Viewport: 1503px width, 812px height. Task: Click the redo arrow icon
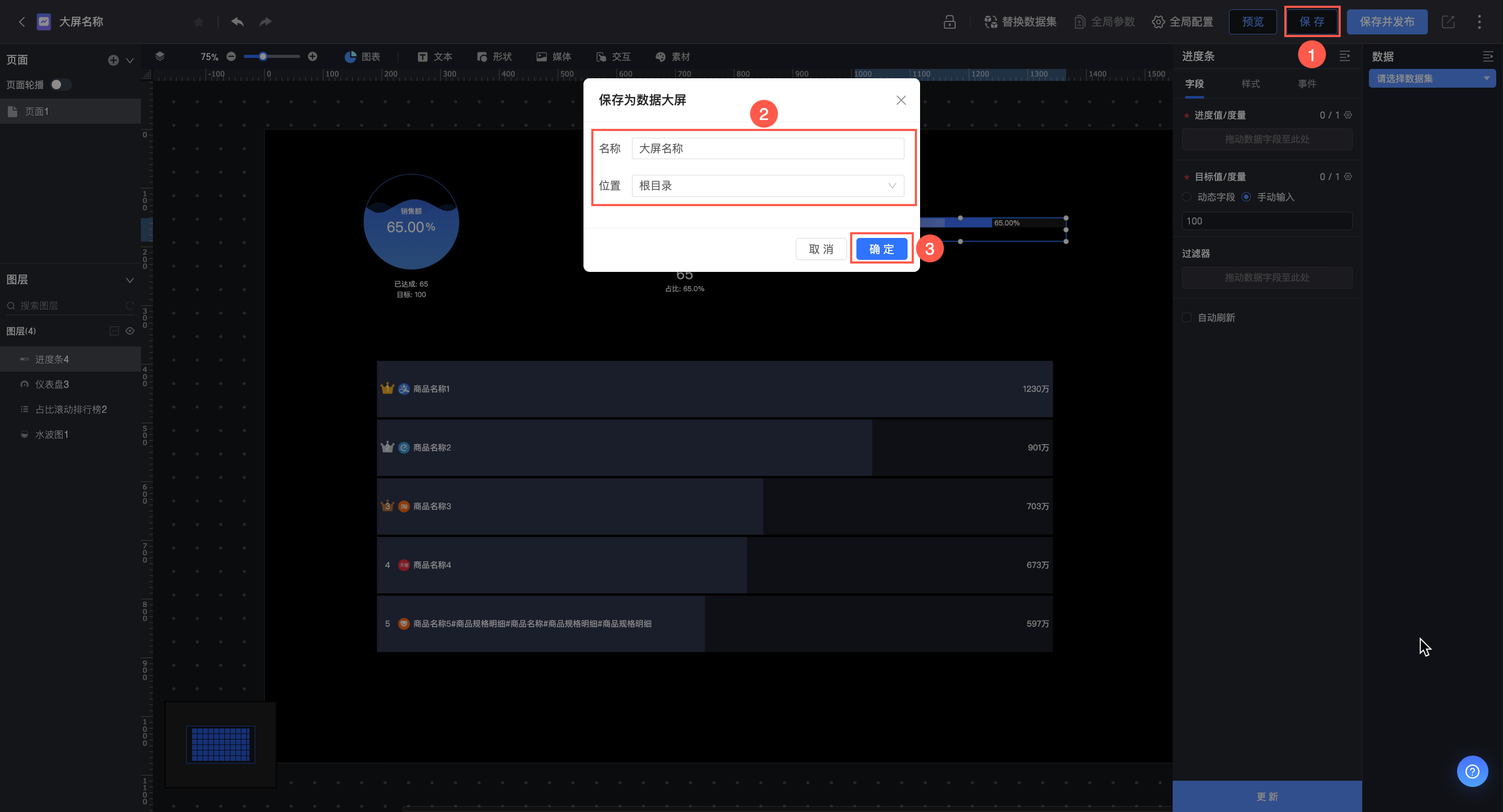pyautogui.click(x=266, y=21)
